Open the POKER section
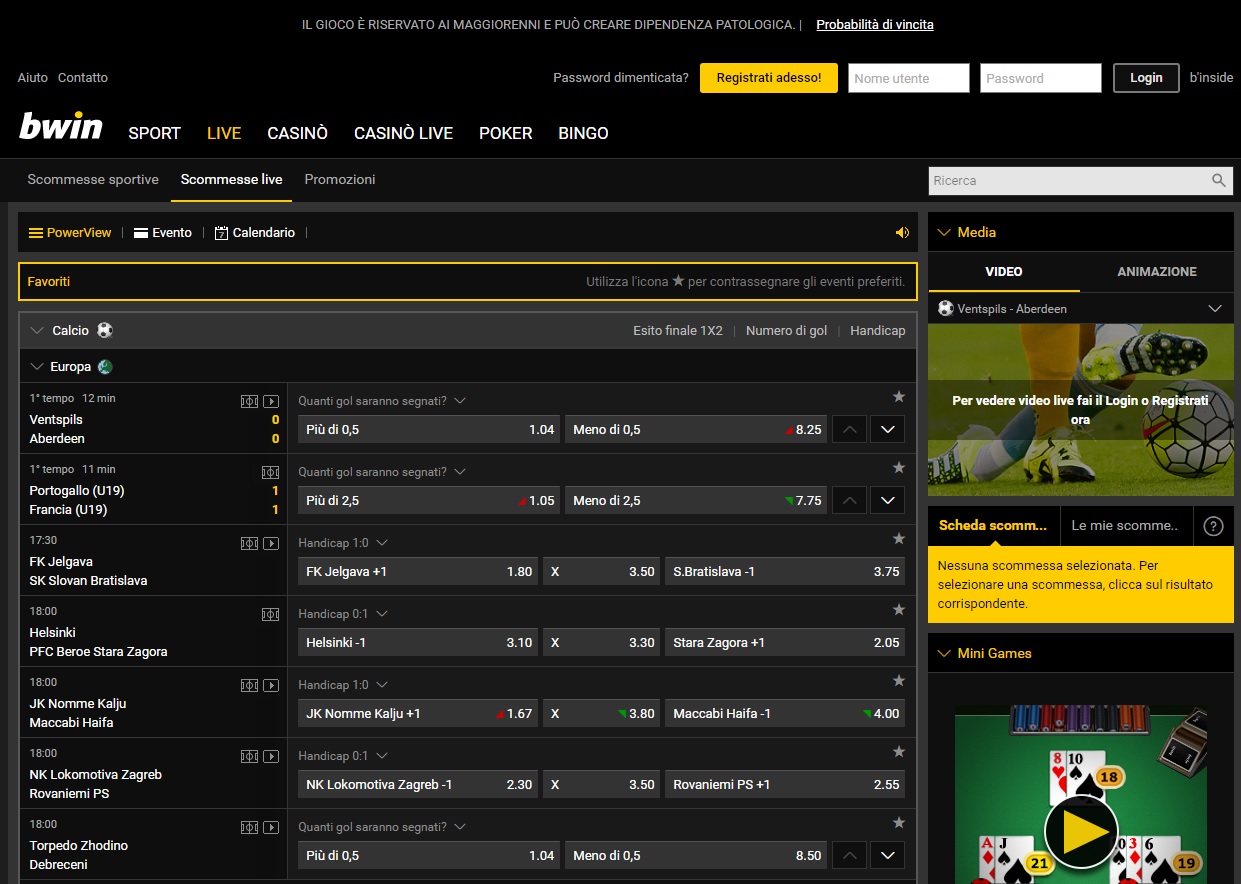Viewport: 1241px width, 884px height. pos(505,133)
